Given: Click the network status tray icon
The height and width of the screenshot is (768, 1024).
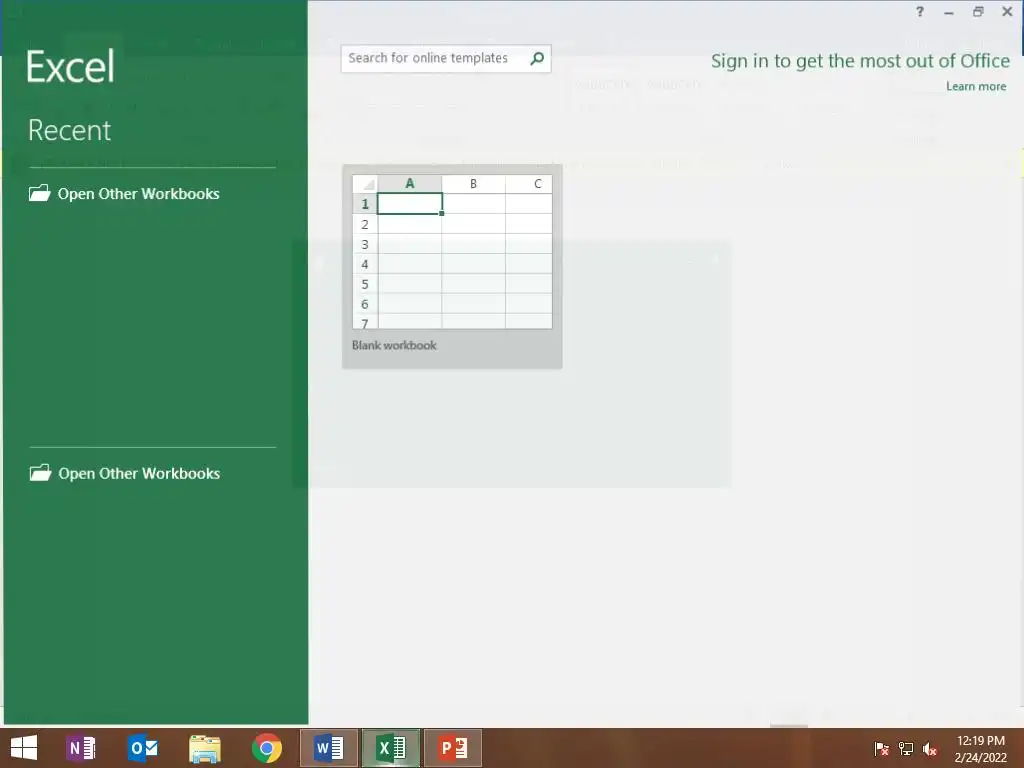Looking at the screenshot, I should coord(906,748).
